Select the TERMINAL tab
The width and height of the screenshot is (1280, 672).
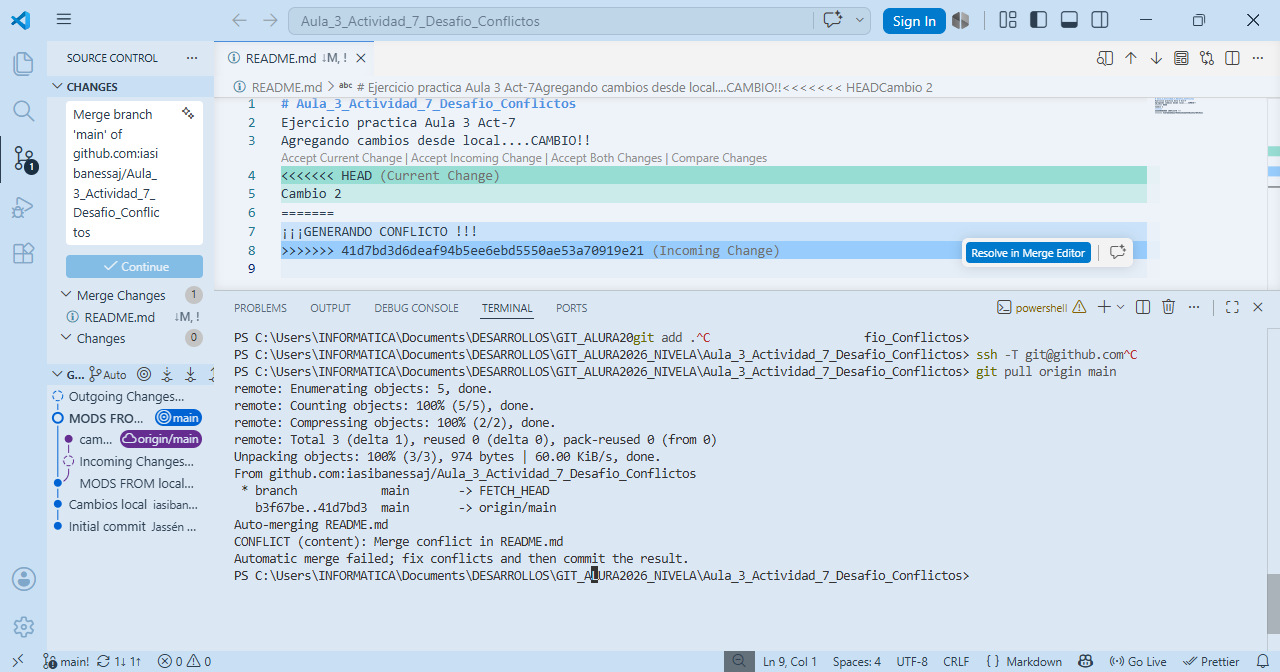(x=507, y=308)
